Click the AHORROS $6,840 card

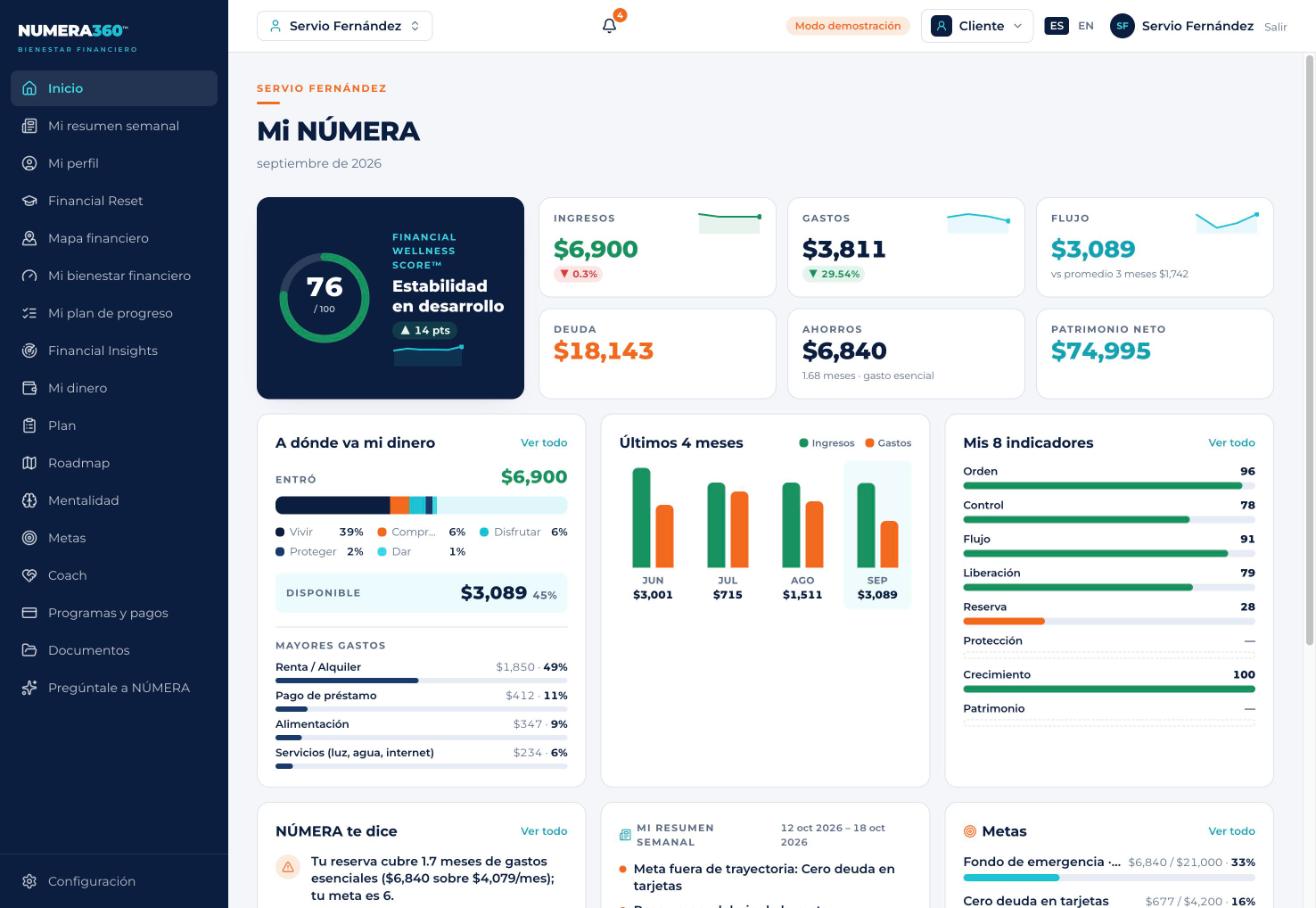pyautogui.click(x=906, y=354)
